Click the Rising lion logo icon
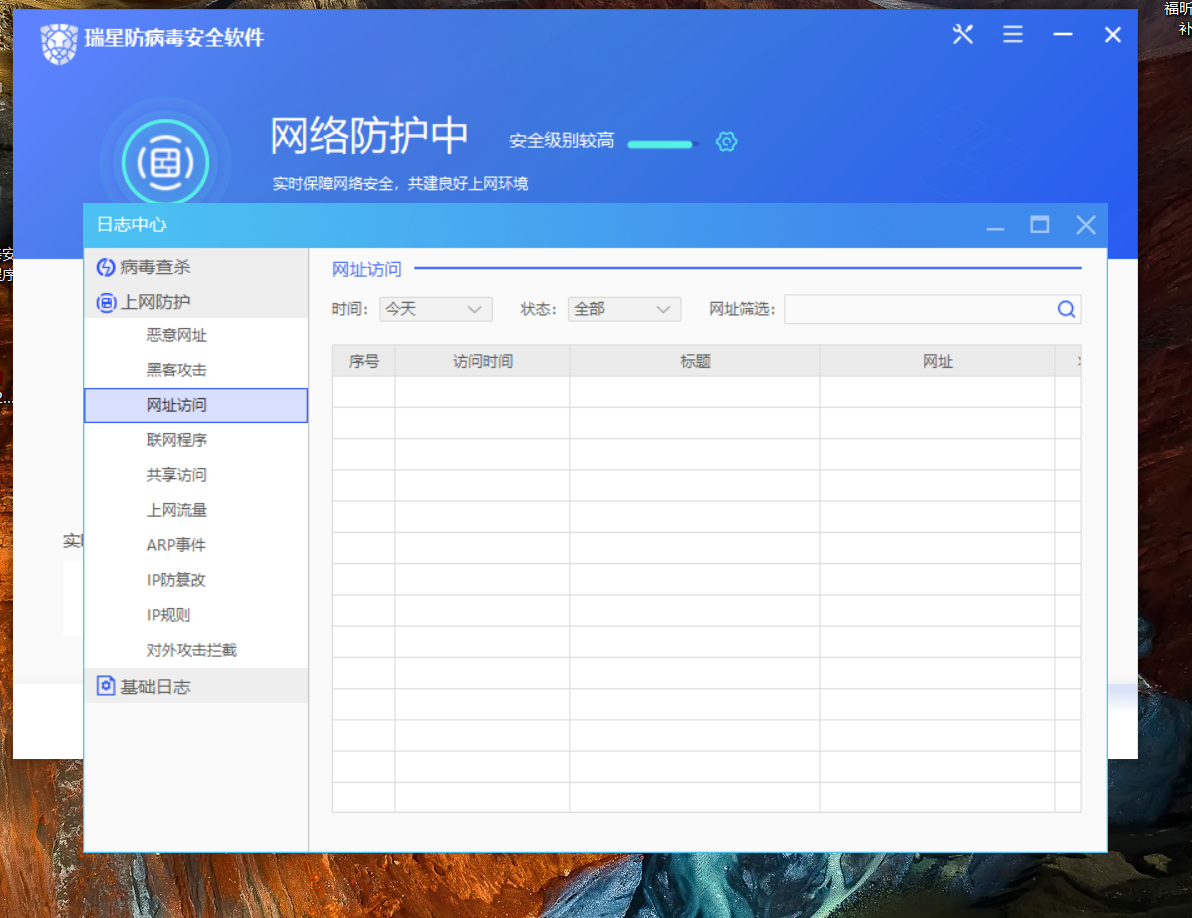Screen dimensions: 1192x918 [59, 43]
